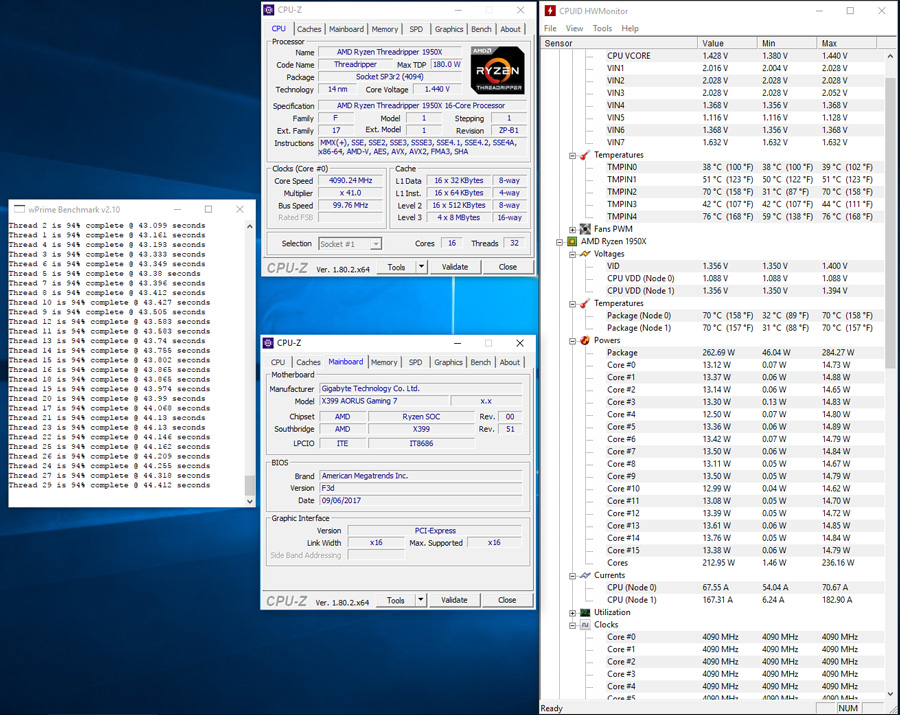Viewport: 900px width, 715px height.
Task: Click the AMD Ryzen 1950X chip icon
Action: click(572, 242)
